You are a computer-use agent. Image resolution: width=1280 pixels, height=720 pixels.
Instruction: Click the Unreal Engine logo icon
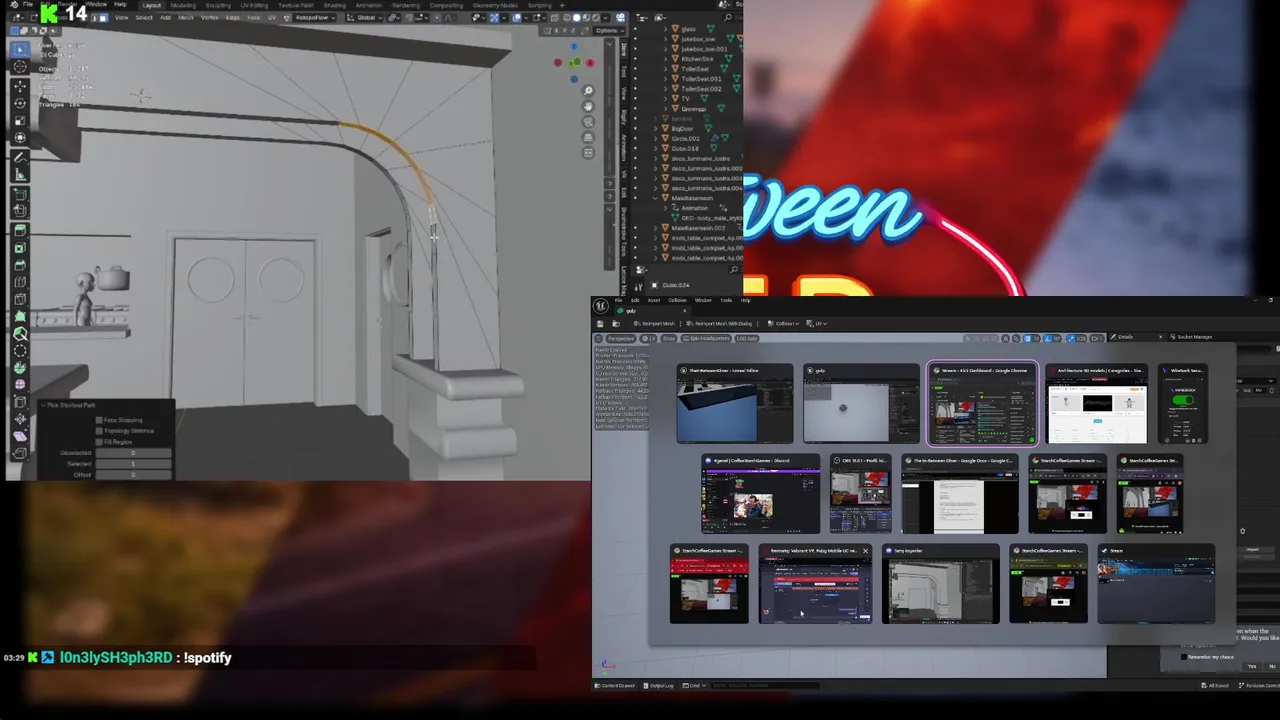[x=601, y=307]
